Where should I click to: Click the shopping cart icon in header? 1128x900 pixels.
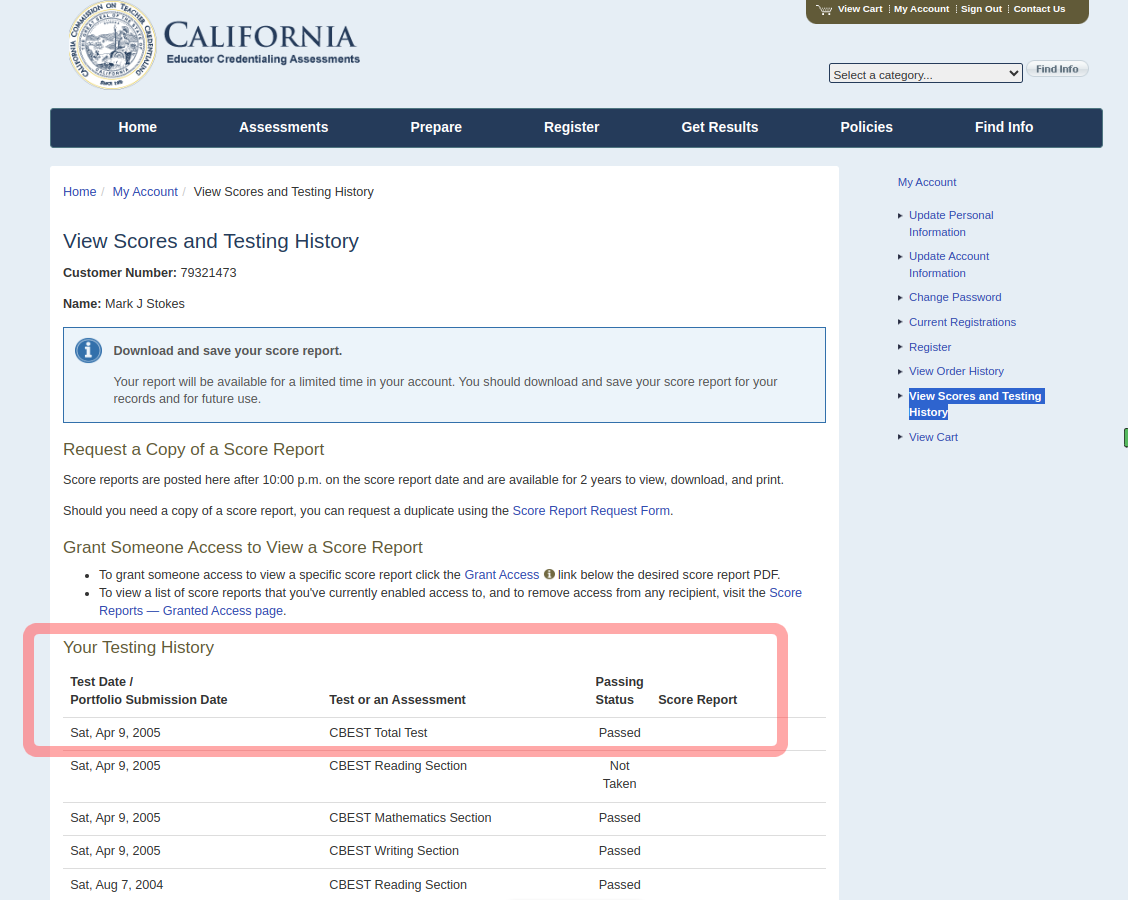[824, 10]
